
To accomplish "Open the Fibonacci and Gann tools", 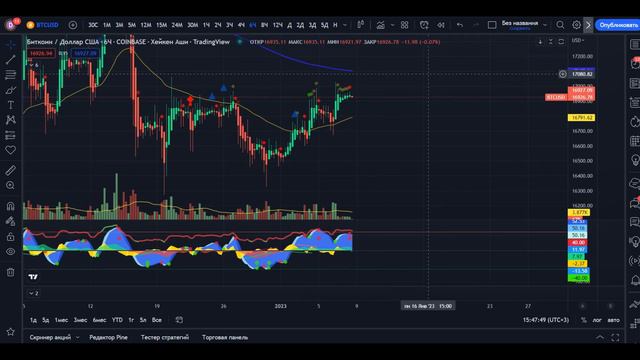I will point(11,75).
